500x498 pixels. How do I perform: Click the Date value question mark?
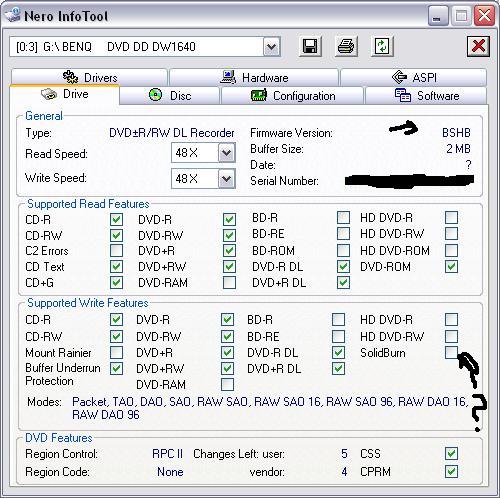(x=468, y=165)
